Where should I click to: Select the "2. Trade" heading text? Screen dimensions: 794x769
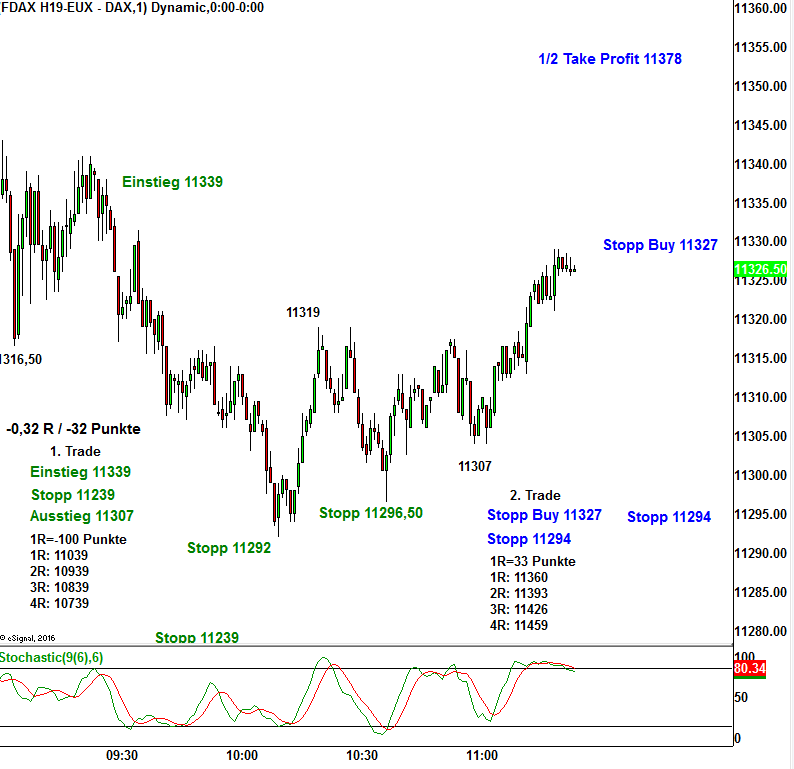pos(535,495)
